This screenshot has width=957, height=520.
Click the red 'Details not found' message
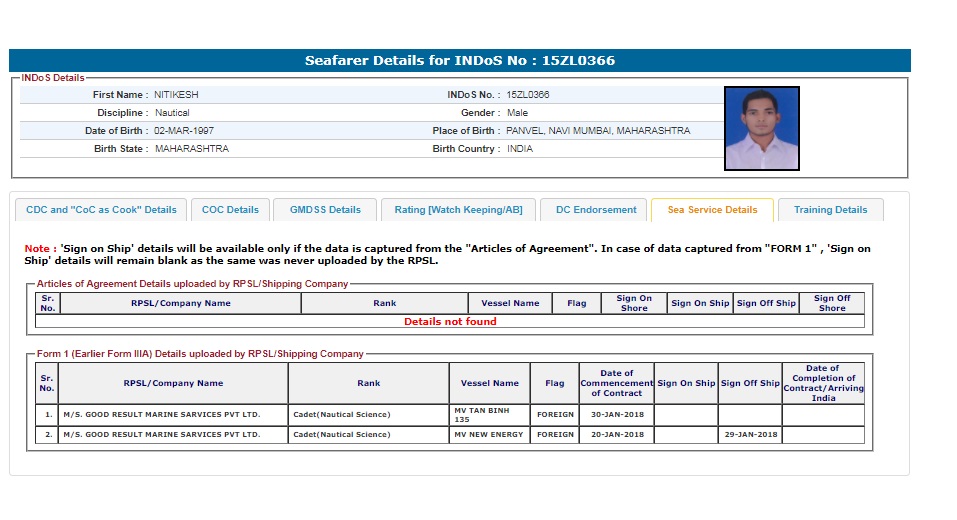pos(450,322)
